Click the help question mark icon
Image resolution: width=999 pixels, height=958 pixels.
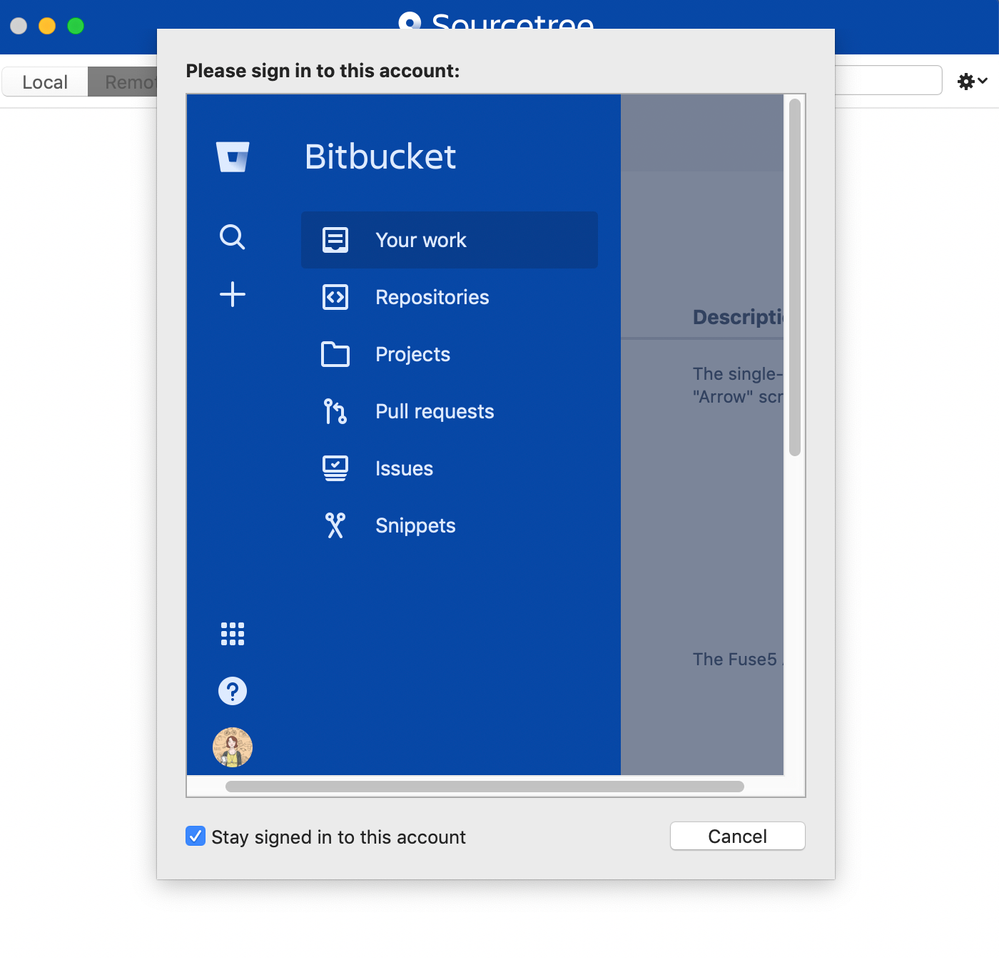coord(233,691)
